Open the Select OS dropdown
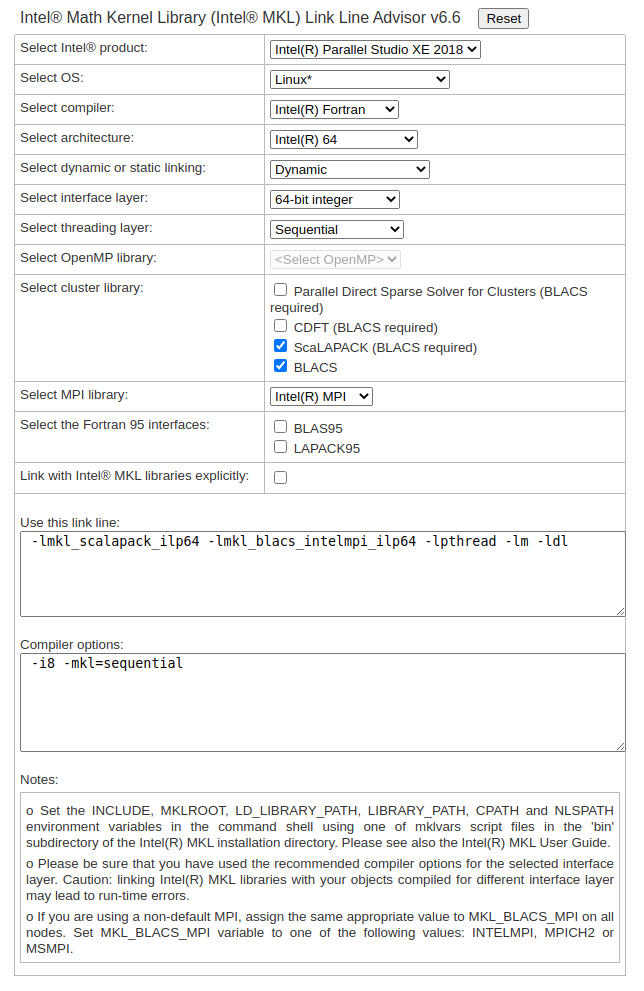Screen dimensions: 644x991 (x=360, y=80)
